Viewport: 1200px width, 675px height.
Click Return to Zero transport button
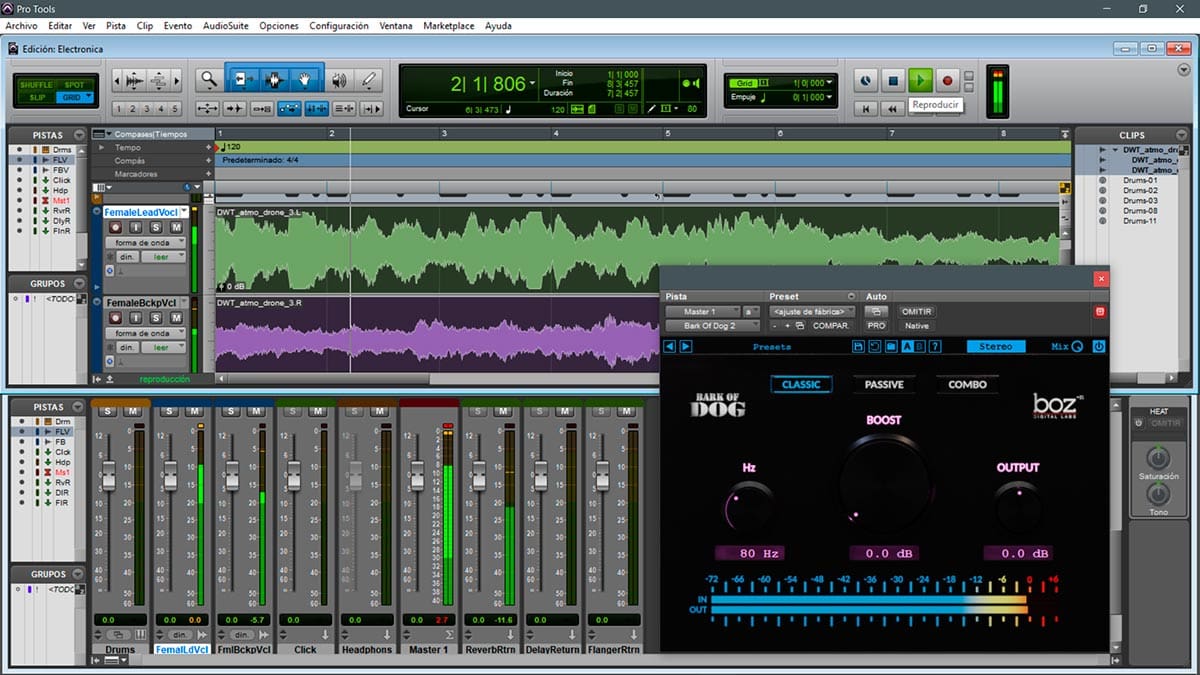867,108
